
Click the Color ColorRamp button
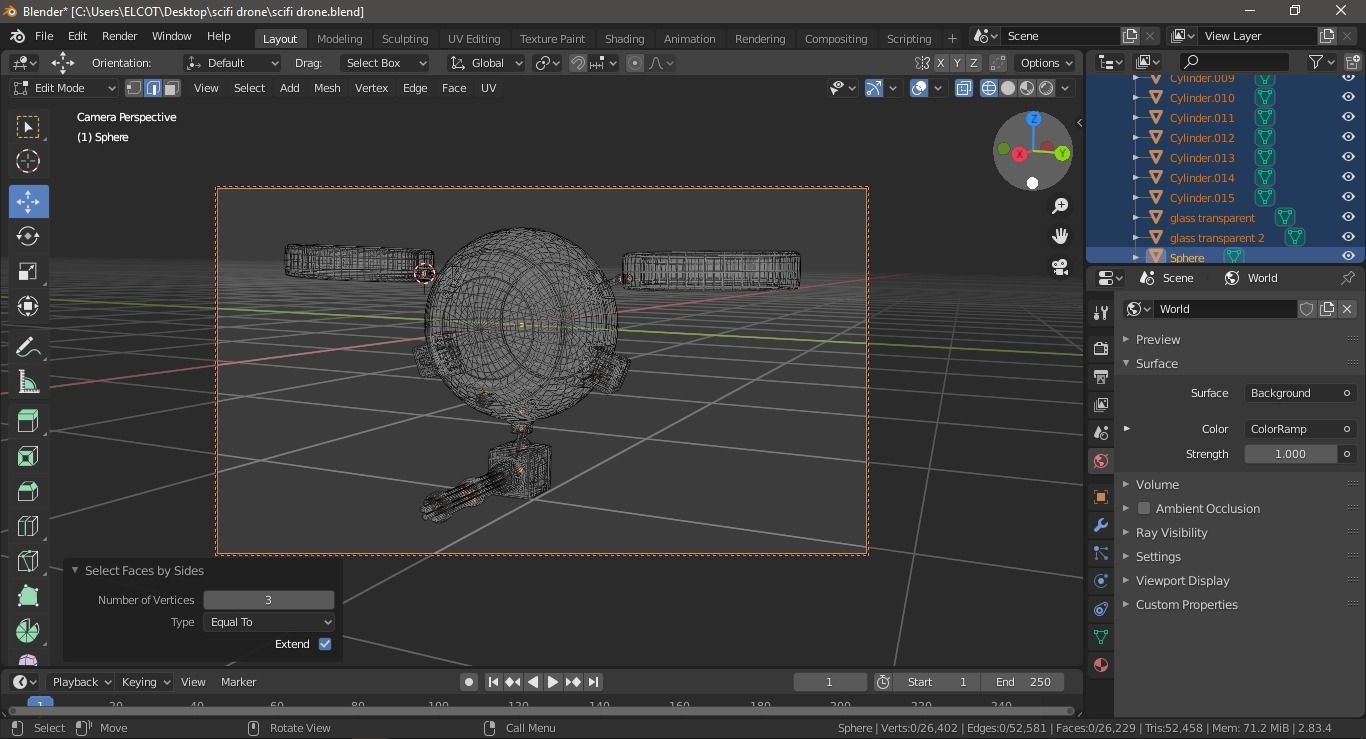(x=1300, y=429)
